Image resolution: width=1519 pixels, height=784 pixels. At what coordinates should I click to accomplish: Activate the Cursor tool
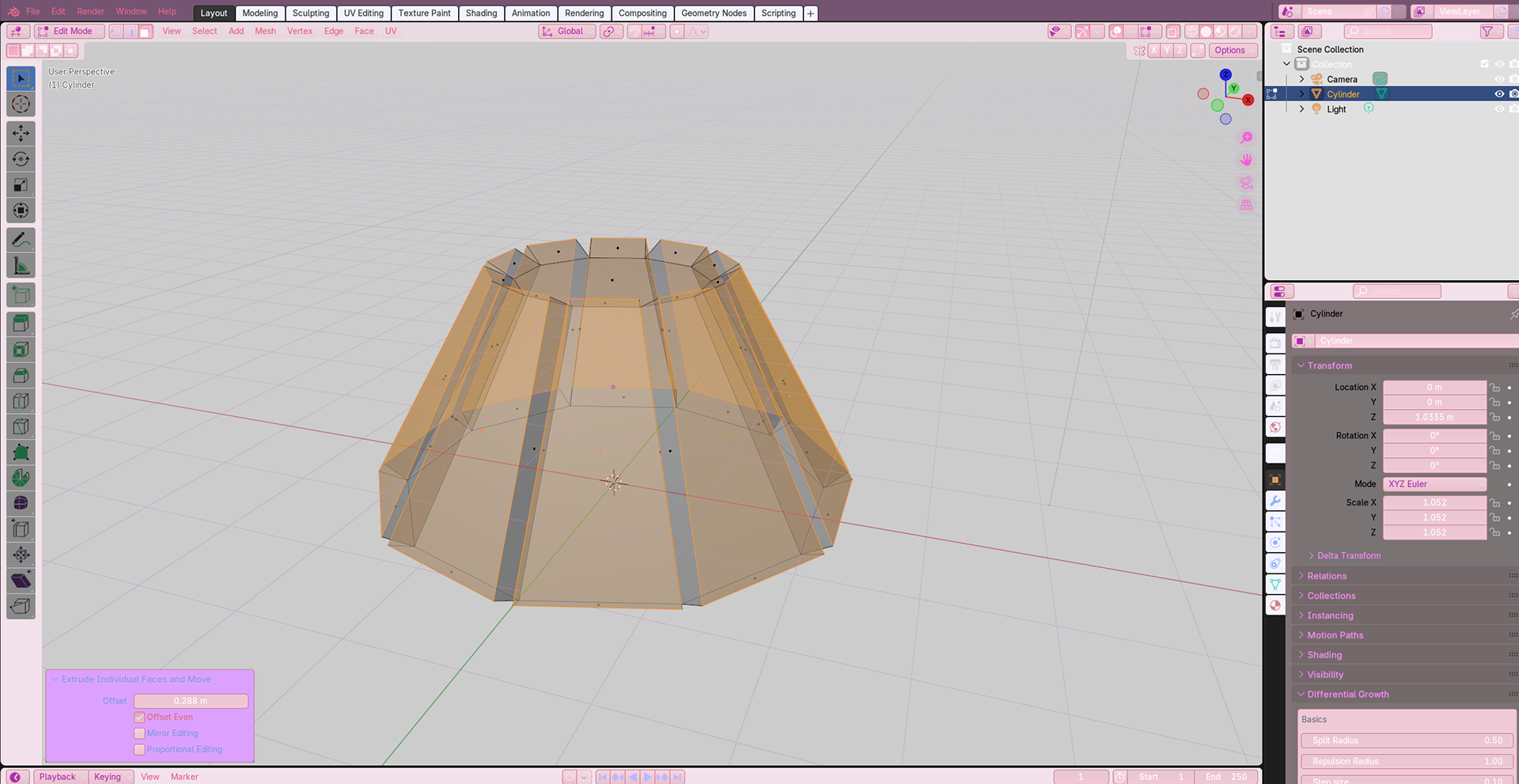pos(21,104)
